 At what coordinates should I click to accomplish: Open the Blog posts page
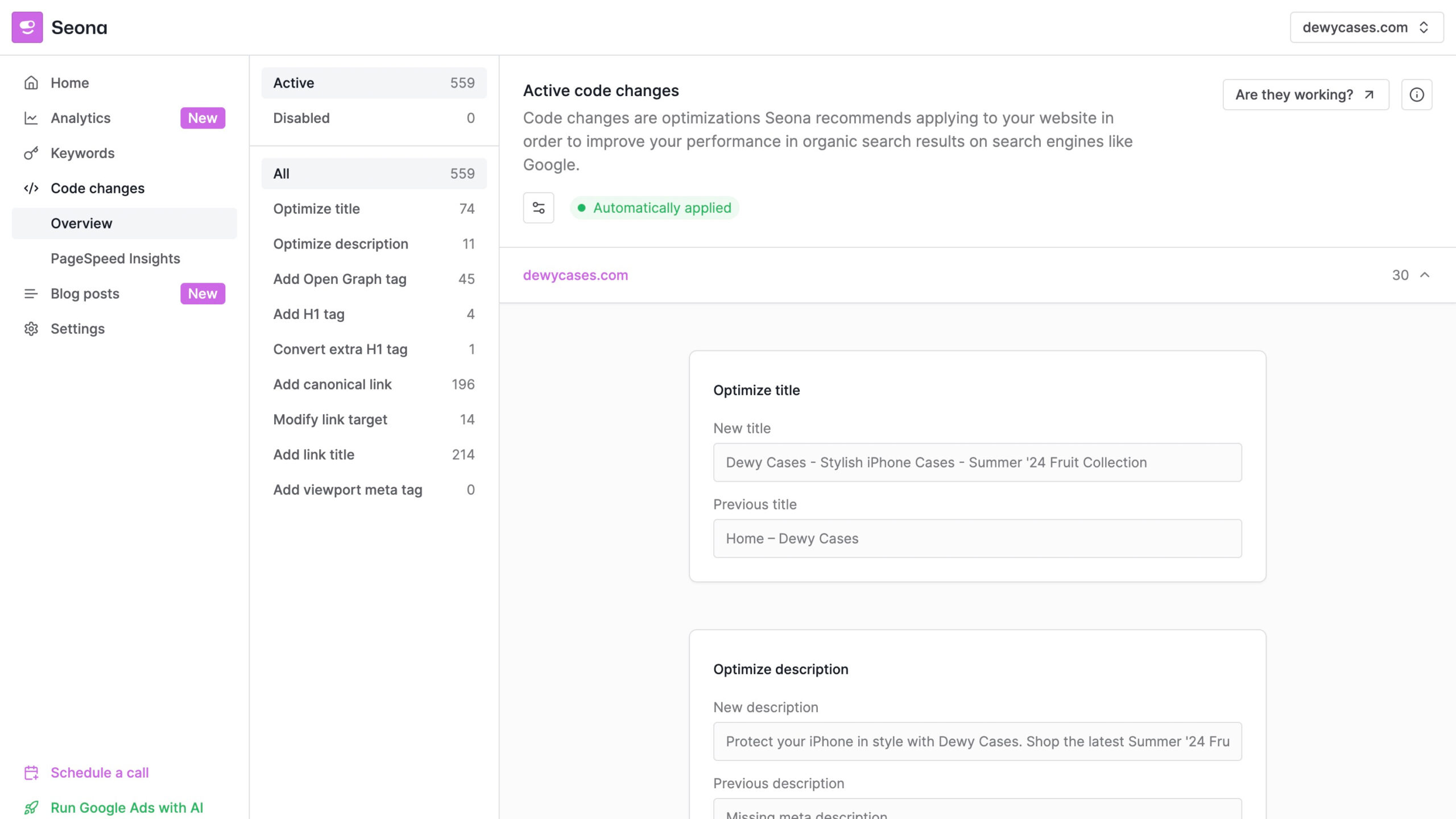coord(124,294)
